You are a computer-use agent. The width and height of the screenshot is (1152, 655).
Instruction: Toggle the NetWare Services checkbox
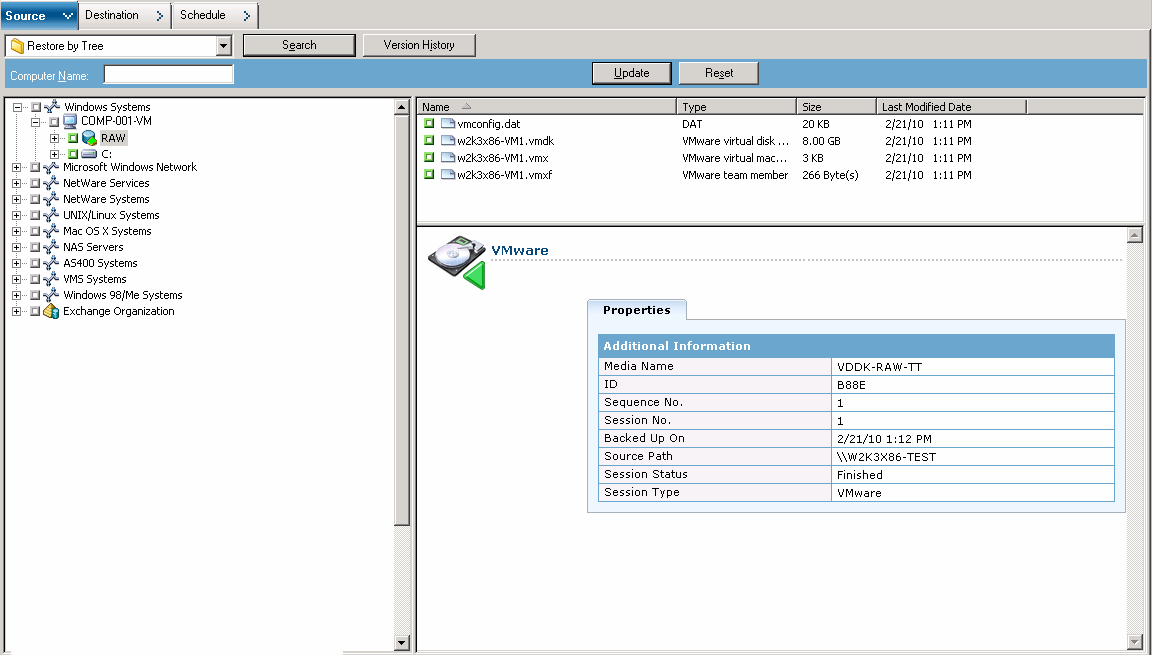(x=33, y=182)
